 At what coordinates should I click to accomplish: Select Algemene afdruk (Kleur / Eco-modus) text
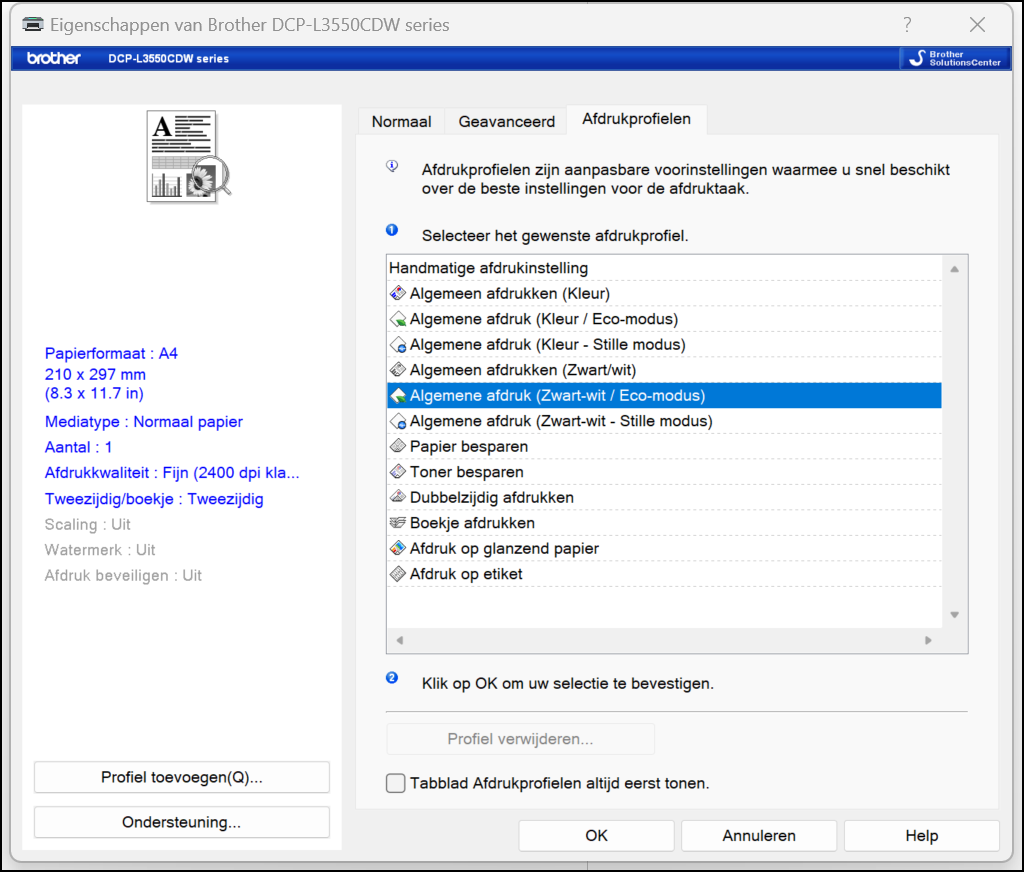click(544, 319)
